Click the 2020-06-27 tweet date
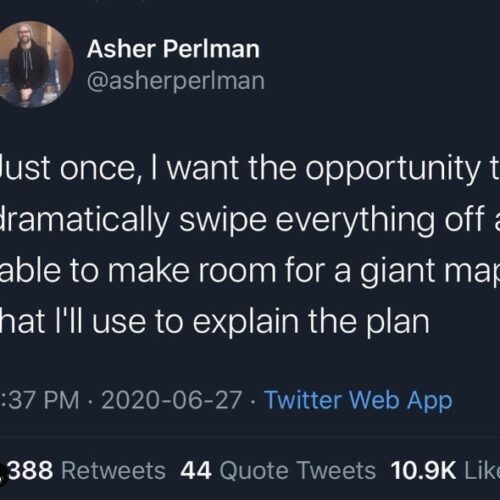This screenshot has width=500, height=500. pyautogui.click(x=172, y=400)
